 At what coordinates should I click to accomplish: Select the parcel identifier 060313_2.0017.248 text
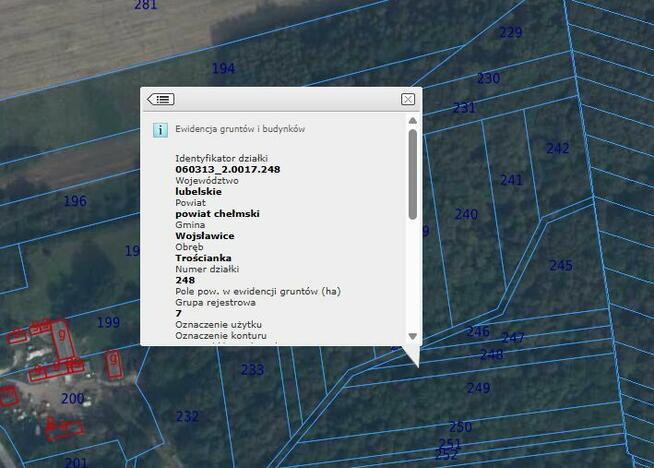[x=227, y=169]
